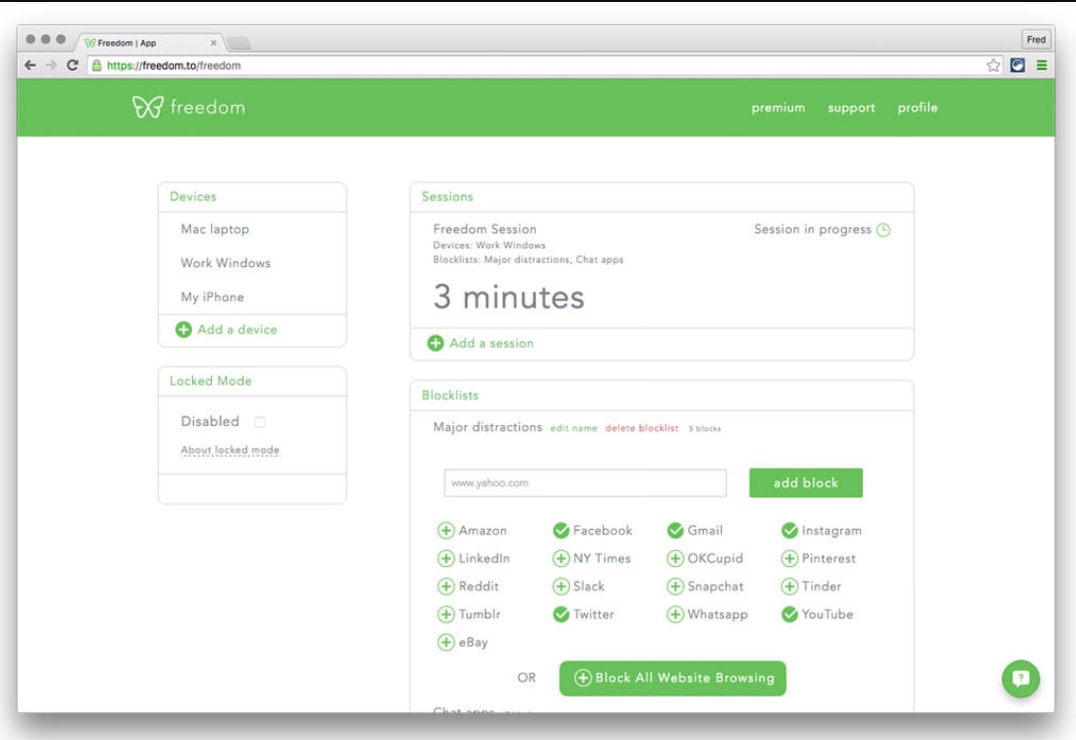Screen dimensions: 1076x740
Task: Click the Freedom Session title
Action: pyautogui.click(x=484, y=229)
